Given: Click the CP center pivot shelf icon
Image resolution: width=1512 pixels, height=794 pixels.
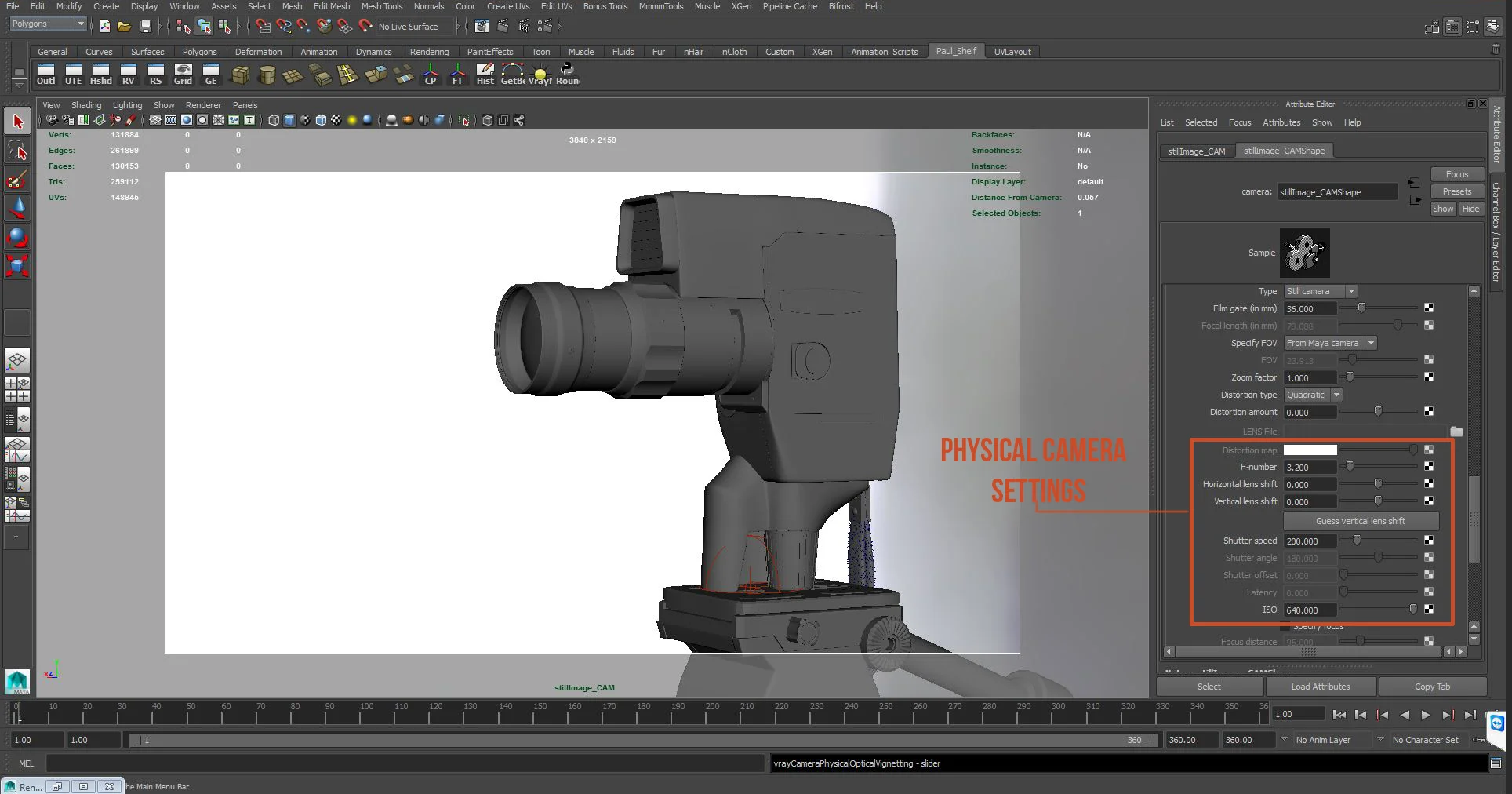Looking at the screenshot, I should (431, 75).
